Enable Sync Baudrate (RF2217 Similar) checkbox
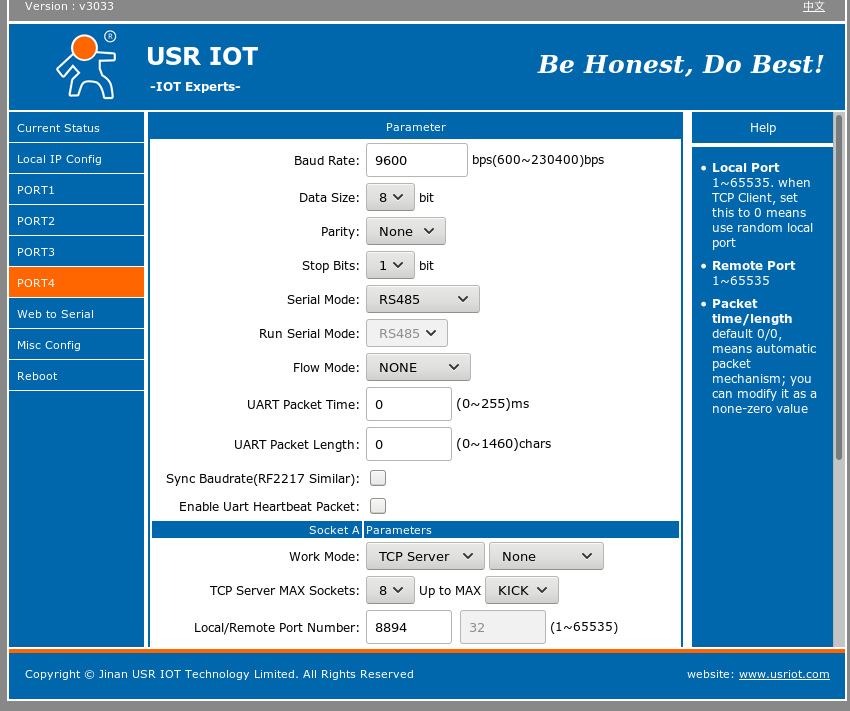This screenshot has width=850, height=711. 378,478
